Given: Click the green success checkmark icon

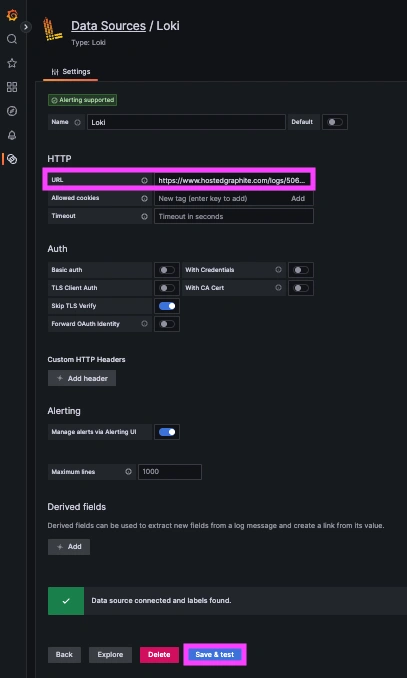Looking at the screenshot, I should click(x=66, y=601).
